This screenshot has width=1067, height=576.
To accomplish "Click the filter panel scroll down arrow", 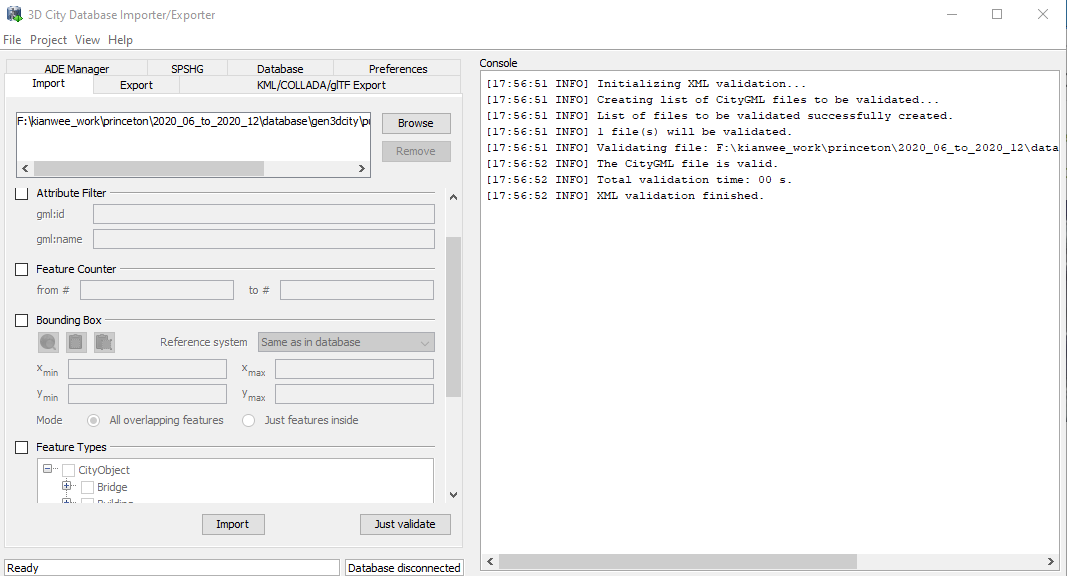I will point(453,495).
